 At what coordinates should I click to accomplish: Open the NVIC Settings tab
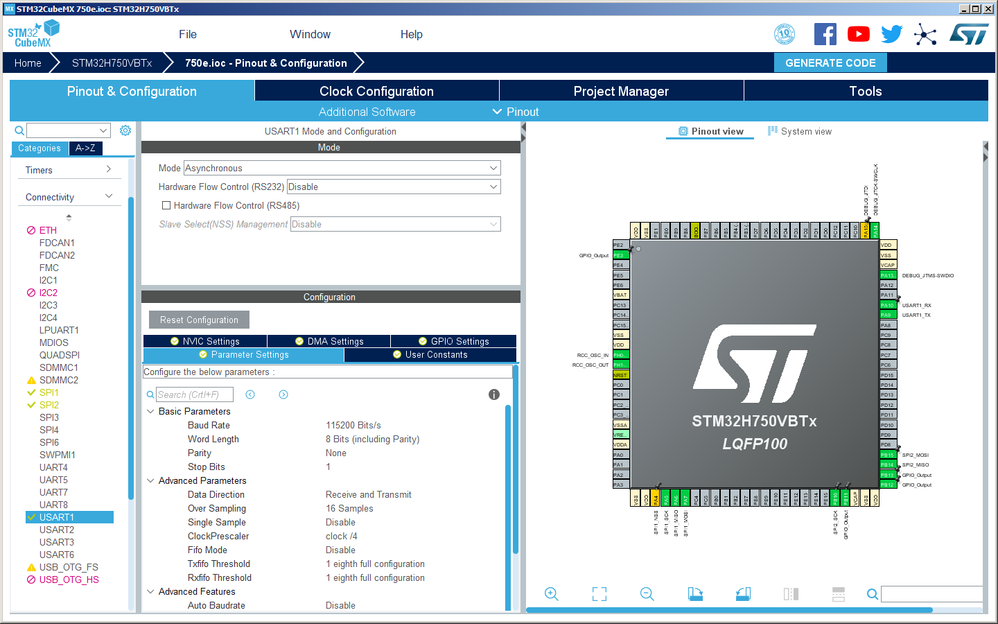click(x=205, y=341)
